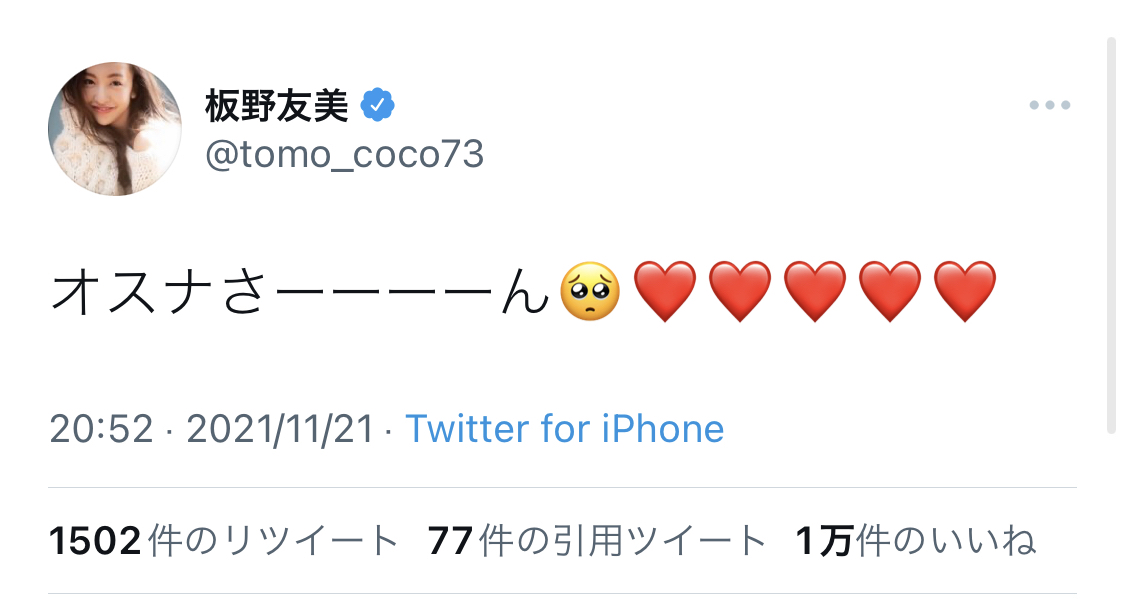This screenshot has height=599, width=1125.
Task: Click the retweet count number 1502
Action: [x=95, y=541]
